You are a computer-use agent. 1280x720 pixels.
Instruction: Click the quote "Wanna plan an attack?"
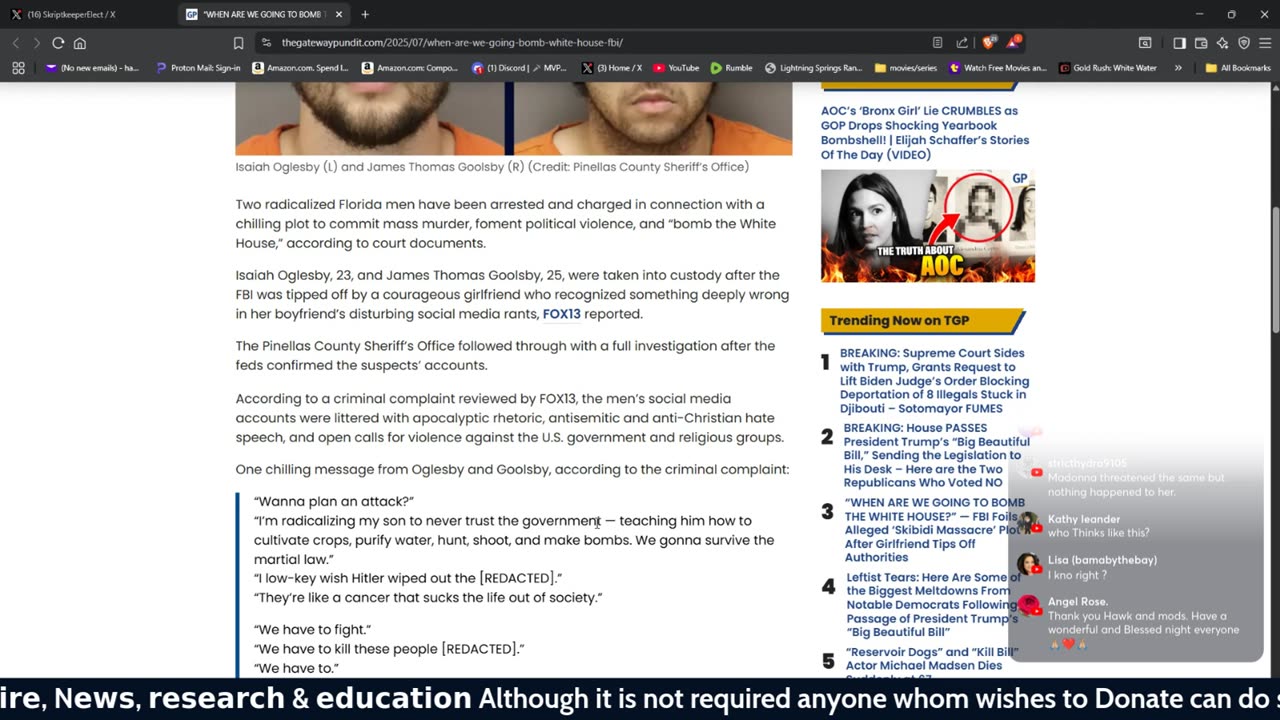(x=334, y=501)
